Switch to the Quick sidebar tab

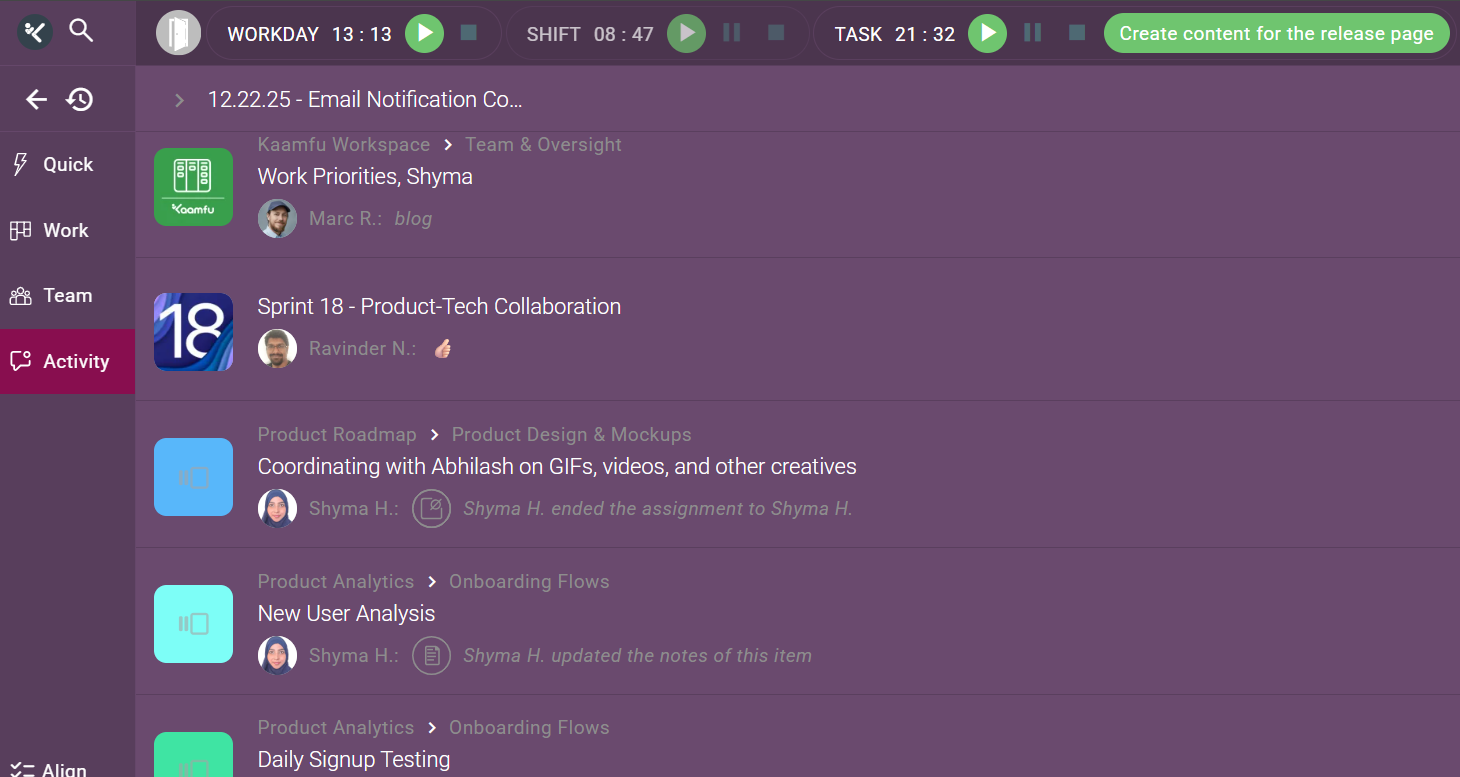pyautogui.click(x=67, y=165)
